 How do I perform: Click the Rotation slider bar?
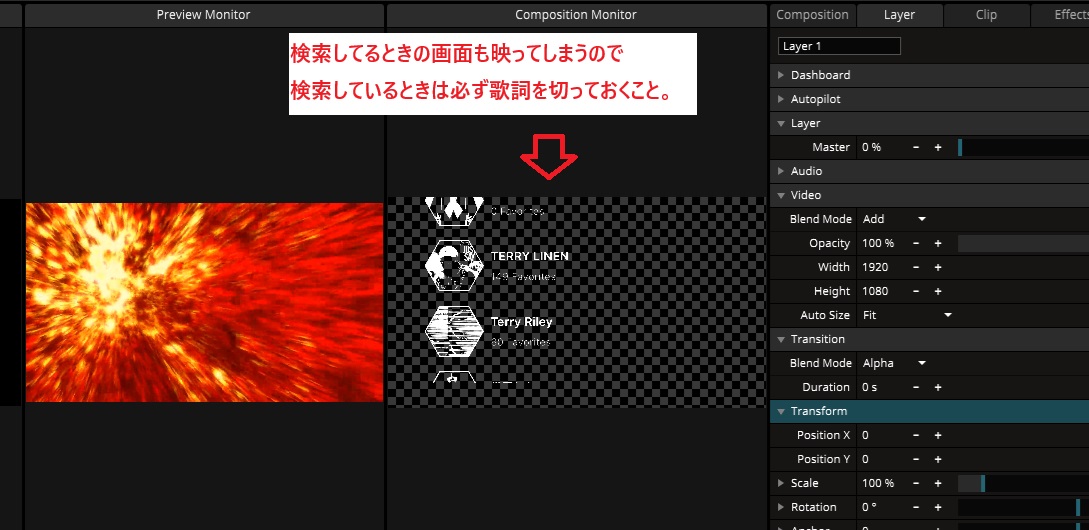(1023, 507)
